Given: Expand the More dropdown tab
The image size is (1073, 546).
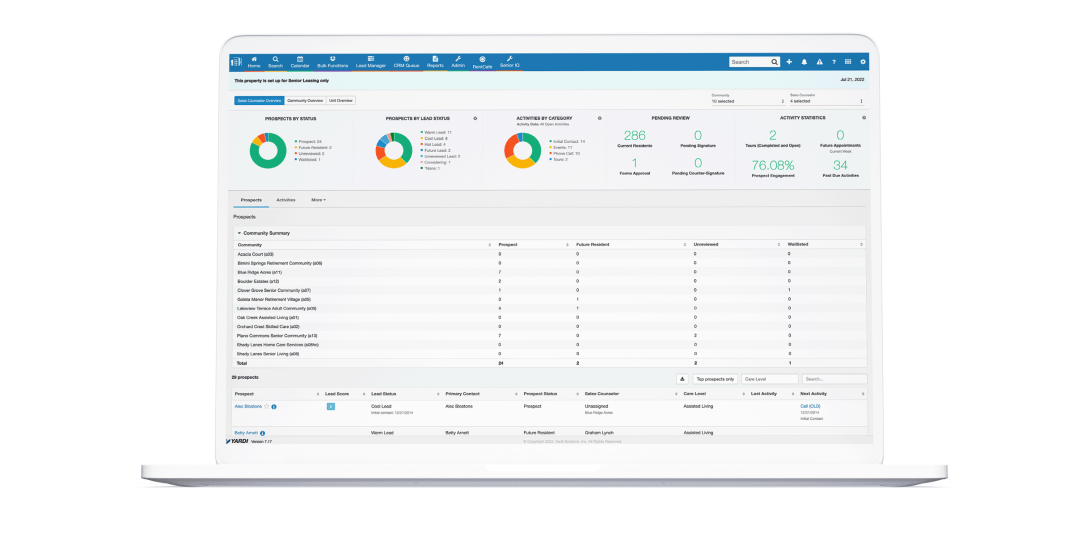Looking at the screenshot, I should pyautogui.click(x=318, y=200).
